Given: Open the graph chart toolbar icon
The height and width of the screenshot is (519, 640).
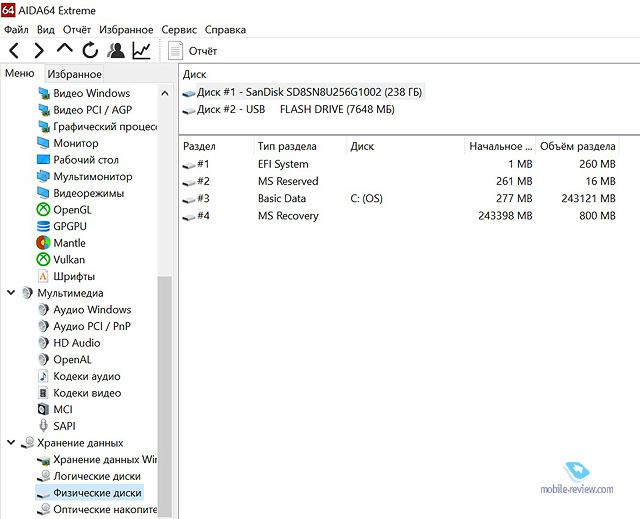Looking at the screenshot, I should 141,51.
